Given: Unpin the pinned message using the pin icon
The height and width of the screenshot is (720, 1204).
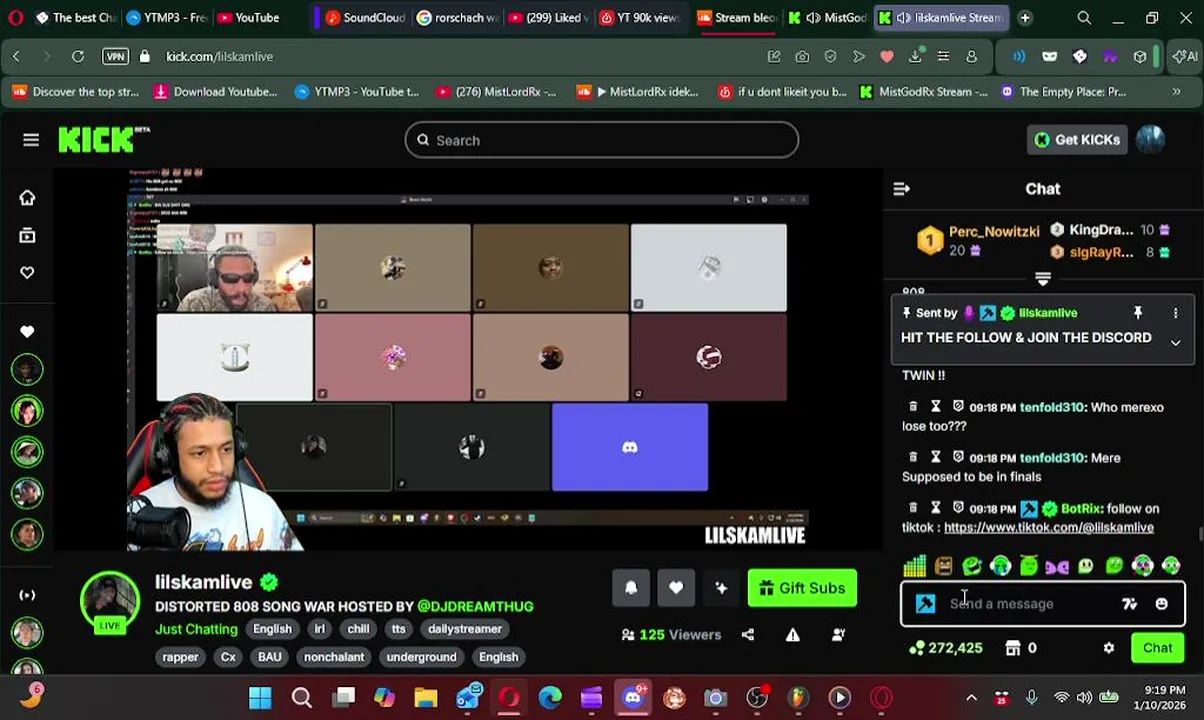Looking at the screenshot, I should click(1138, 313).
